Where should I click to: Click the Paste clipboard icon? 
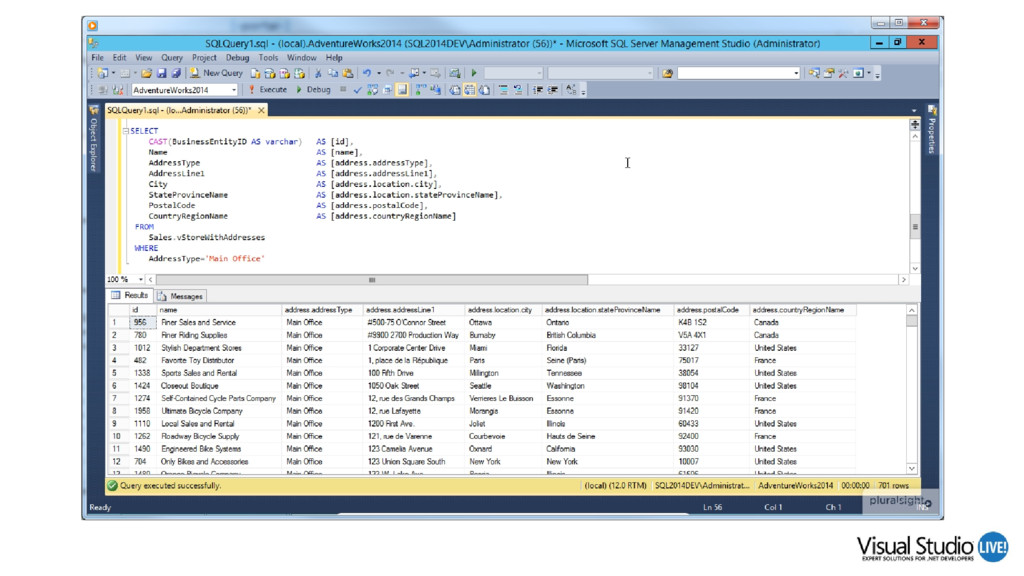point(348,73)
